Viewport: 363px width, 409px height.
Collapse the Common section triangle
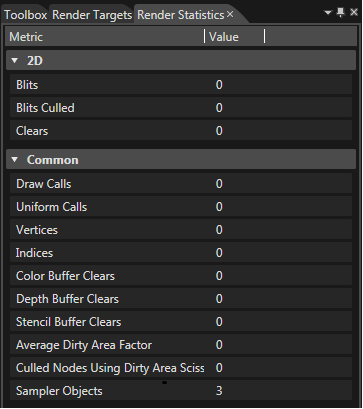[x=14, y=160]
